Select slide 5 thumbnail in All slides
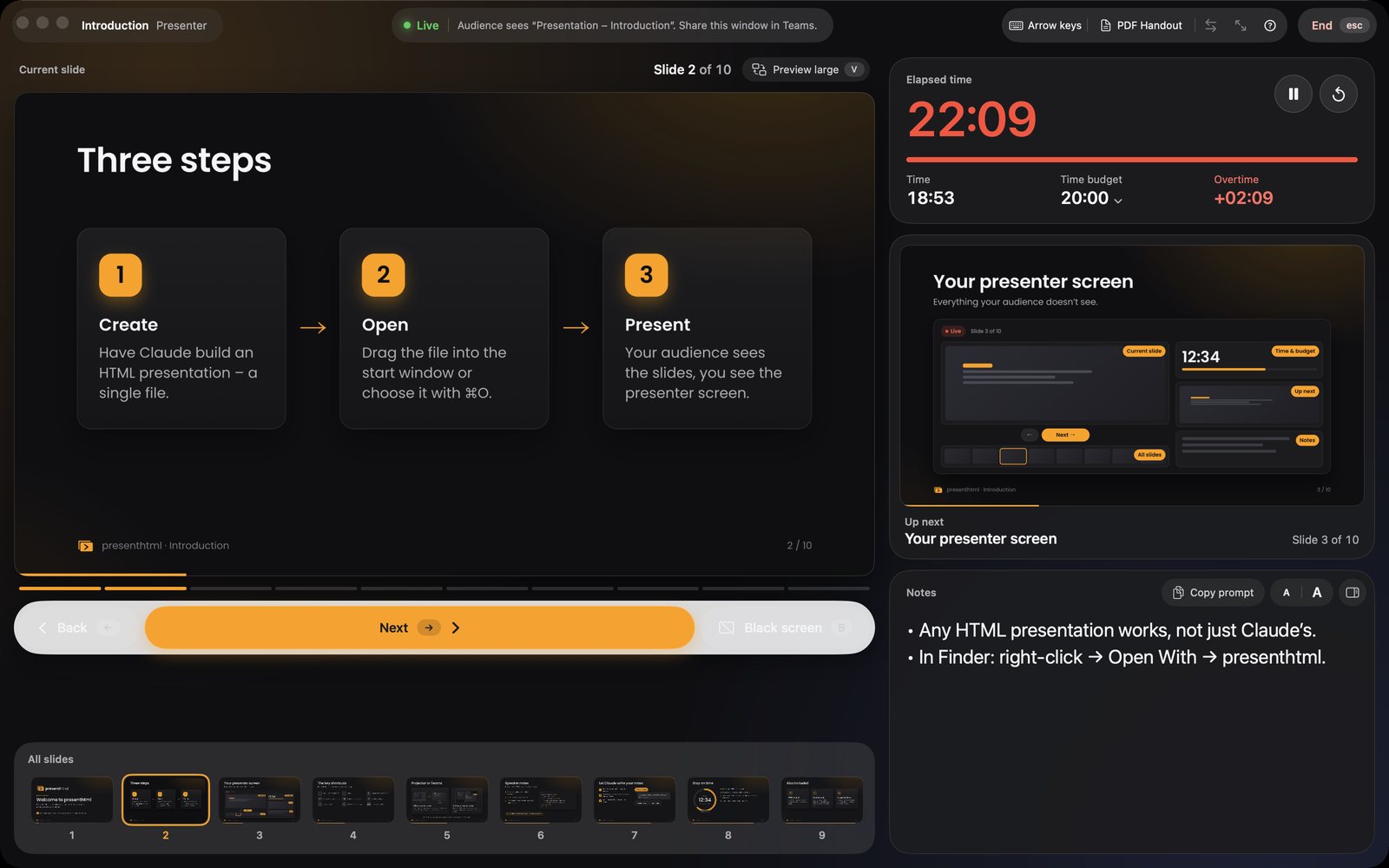1389x868 pixels. click(447, 799)
